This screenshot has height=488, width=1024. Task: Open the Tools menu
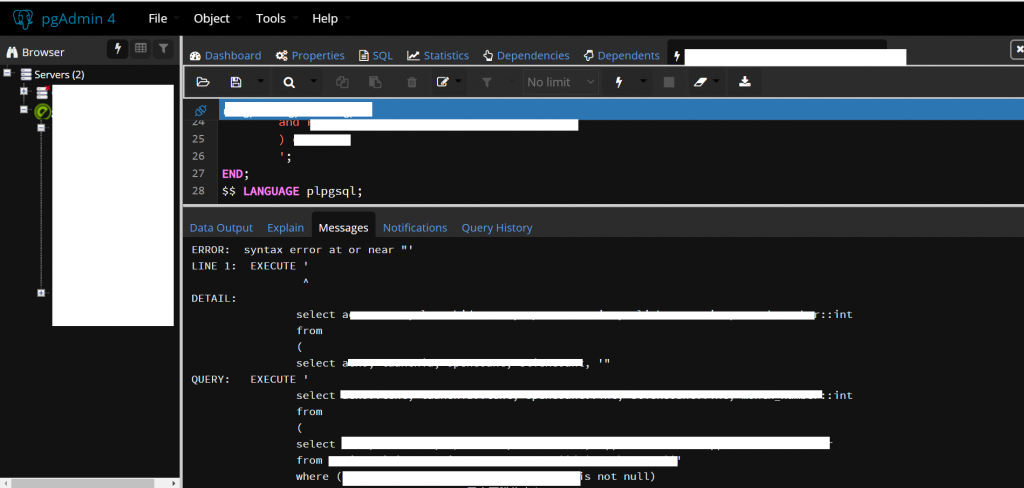pos(270,18)
